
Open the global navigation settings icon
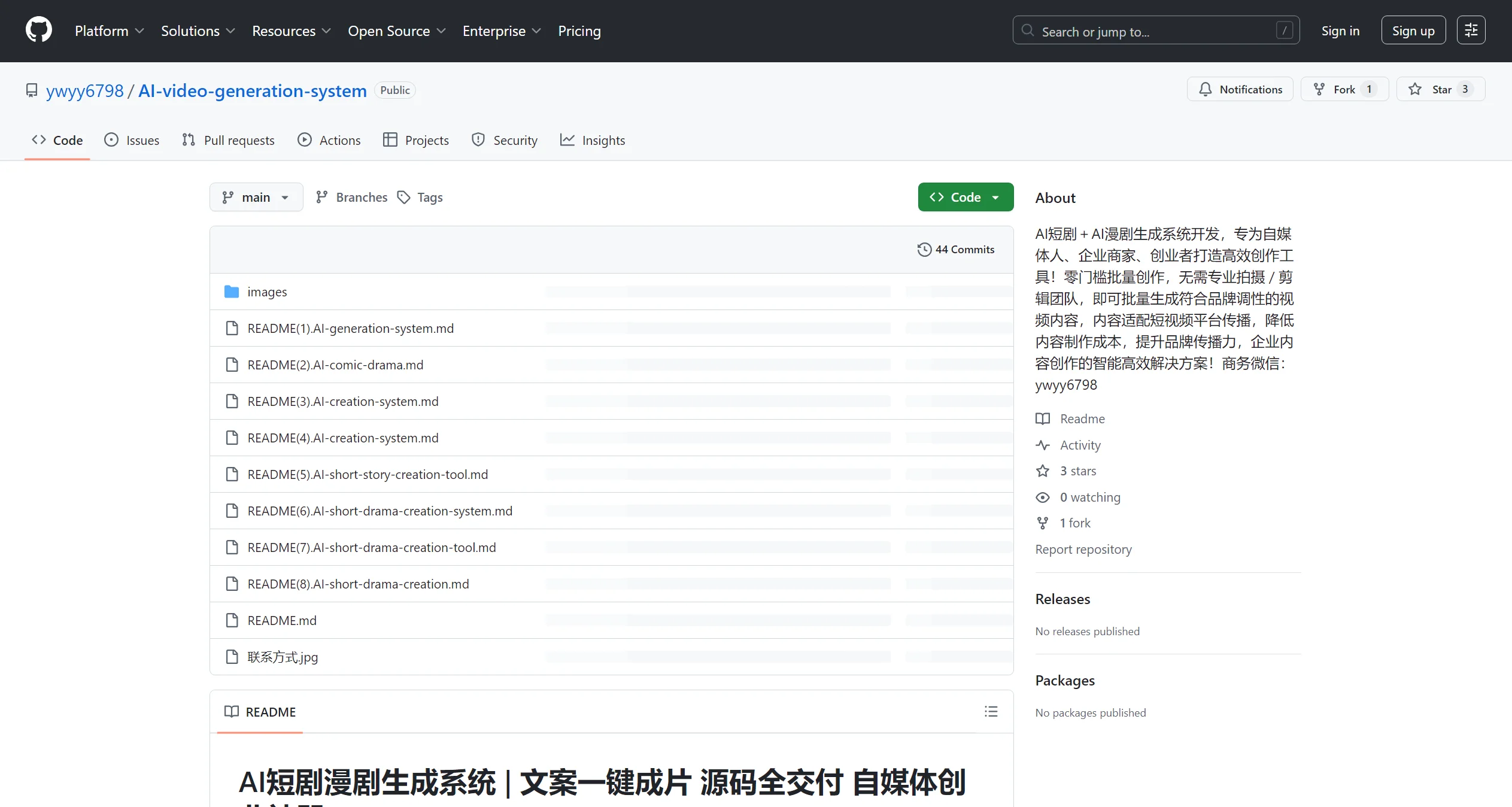[x=1471, y=30]
